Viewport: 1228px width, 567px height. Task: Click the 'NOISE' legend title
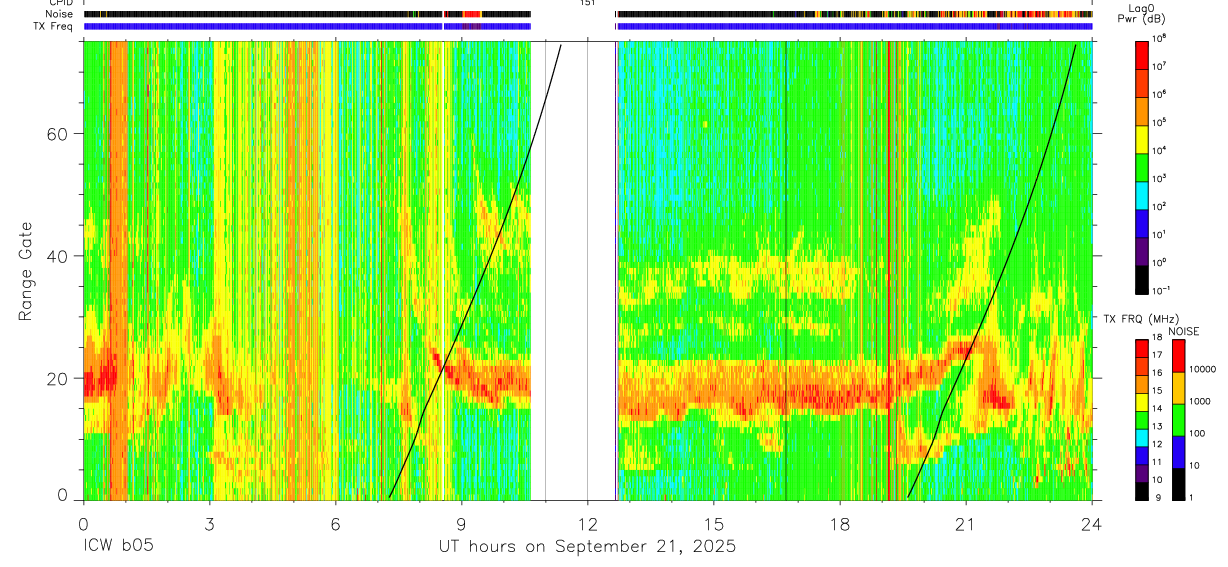[1183, 331]
